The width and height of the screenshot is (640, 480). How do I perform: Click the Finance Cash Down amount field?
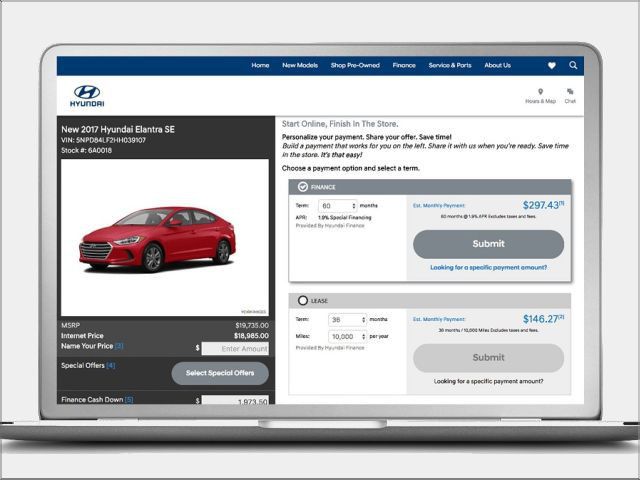[x=235, y=400]
